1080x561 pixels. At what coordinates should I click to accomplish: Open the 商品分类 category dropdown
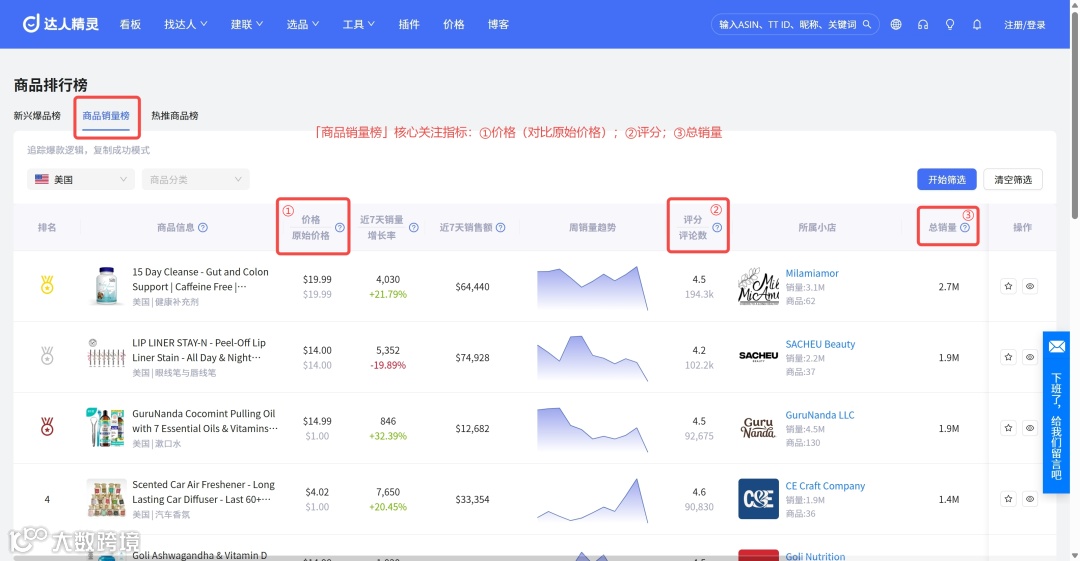196,179
